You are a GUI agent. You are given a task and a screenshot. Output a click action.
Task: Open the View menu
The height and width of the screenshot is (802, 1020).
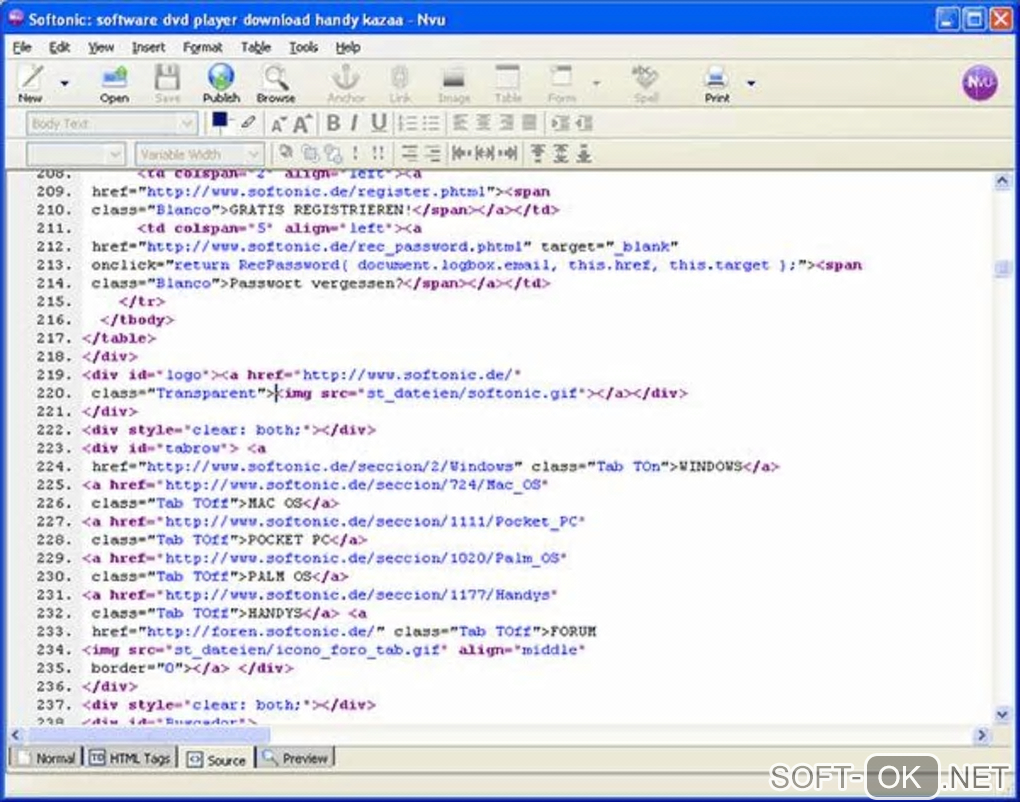(x=101, y=47)
